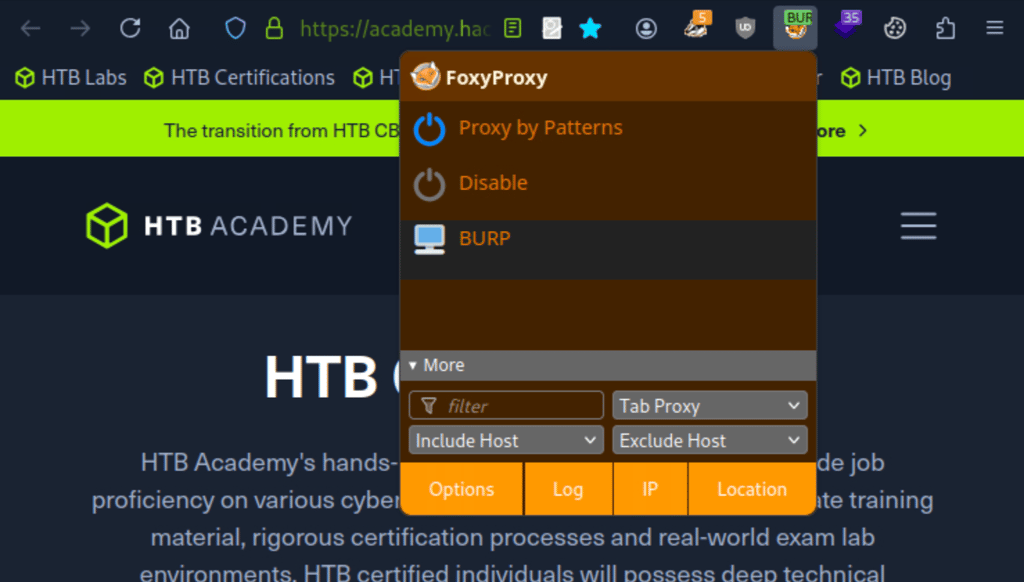1024x582 pixels.
Task: Select Disable in FoxyProxy
Action: [x=608, y=183]
